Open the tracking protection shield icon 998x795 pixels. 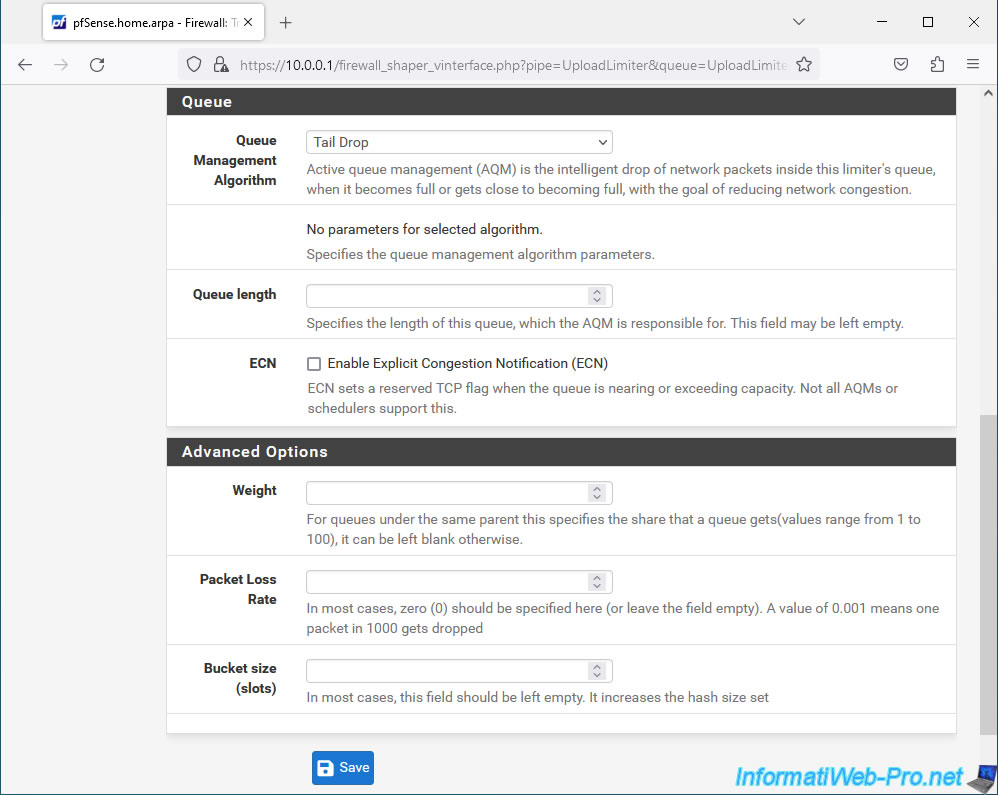click(194, 64)
